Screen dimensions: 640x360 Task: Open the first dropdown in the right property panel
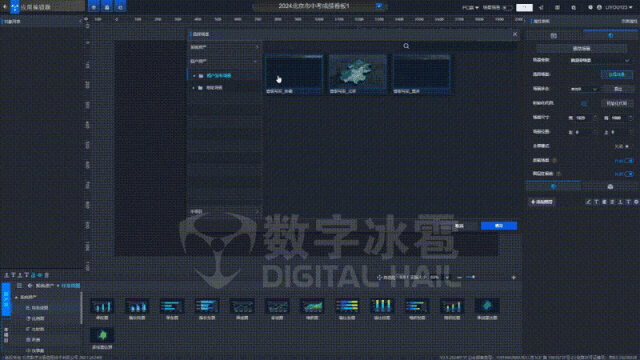(x=600, y=60)
